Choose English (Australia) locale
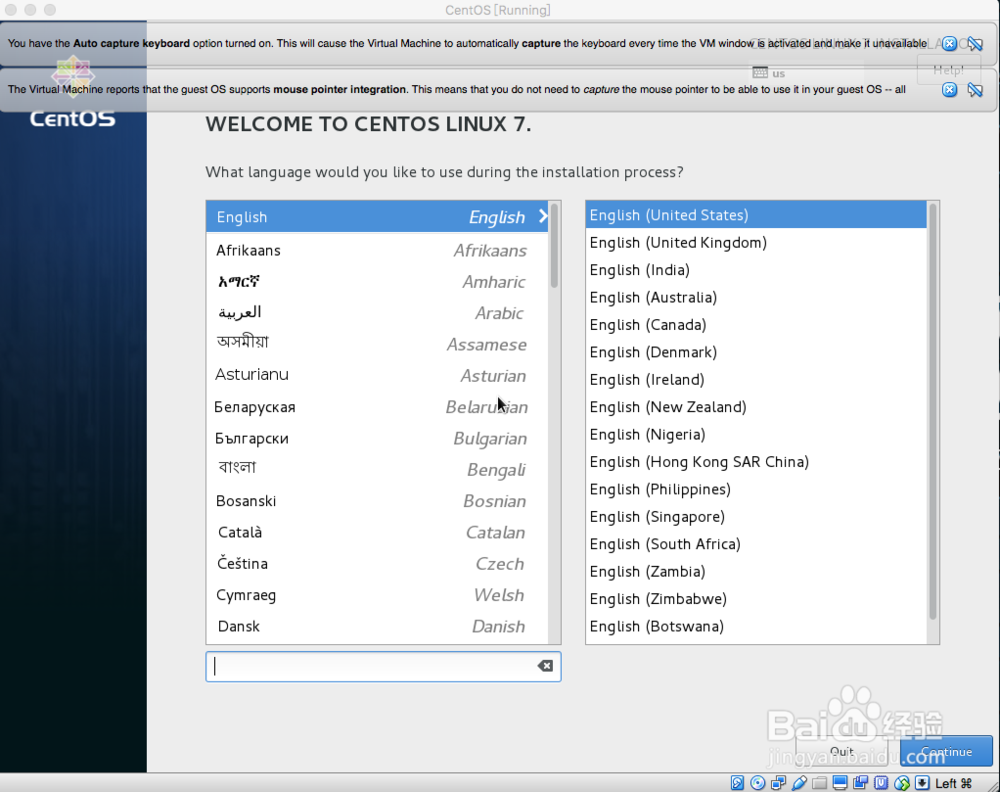 tap(756, 297)
